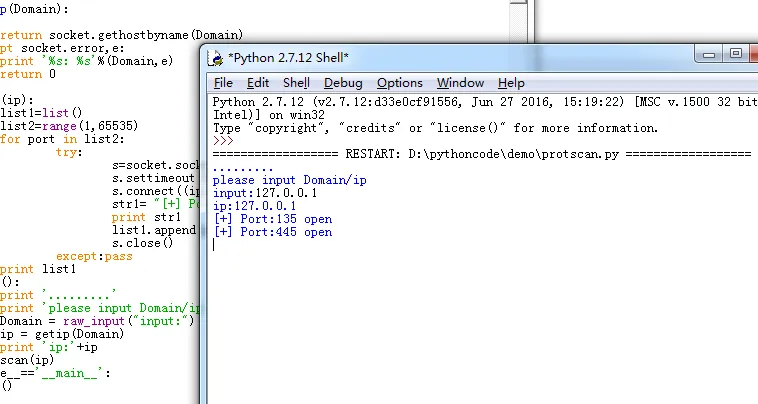Screen dimensions: 758x404
Task: Minimize the Python 2.7.12 Shell window
Action: (710, 54)
